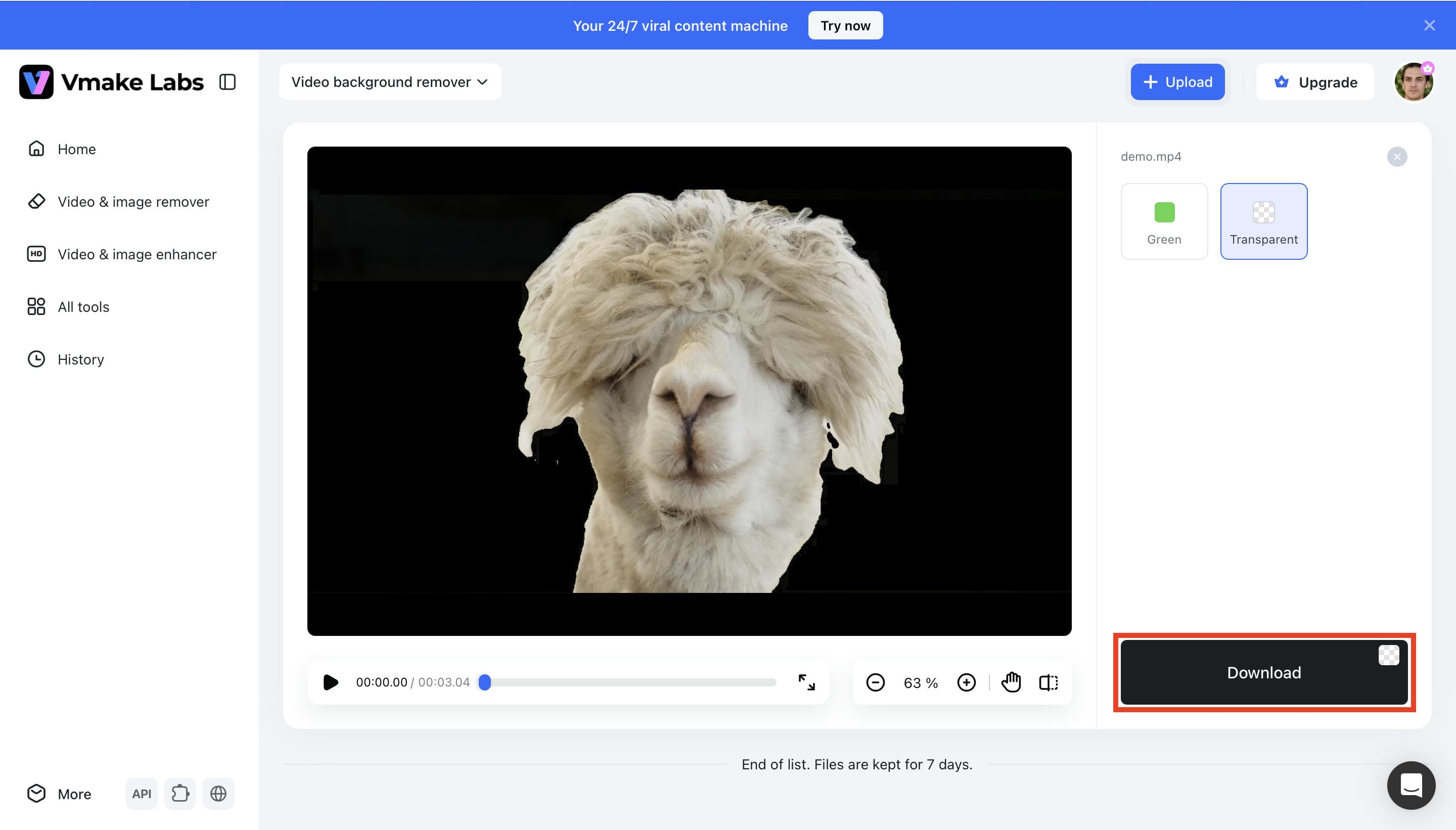
Task: Zoom out with the minus icon
Action: click(875, 682)
